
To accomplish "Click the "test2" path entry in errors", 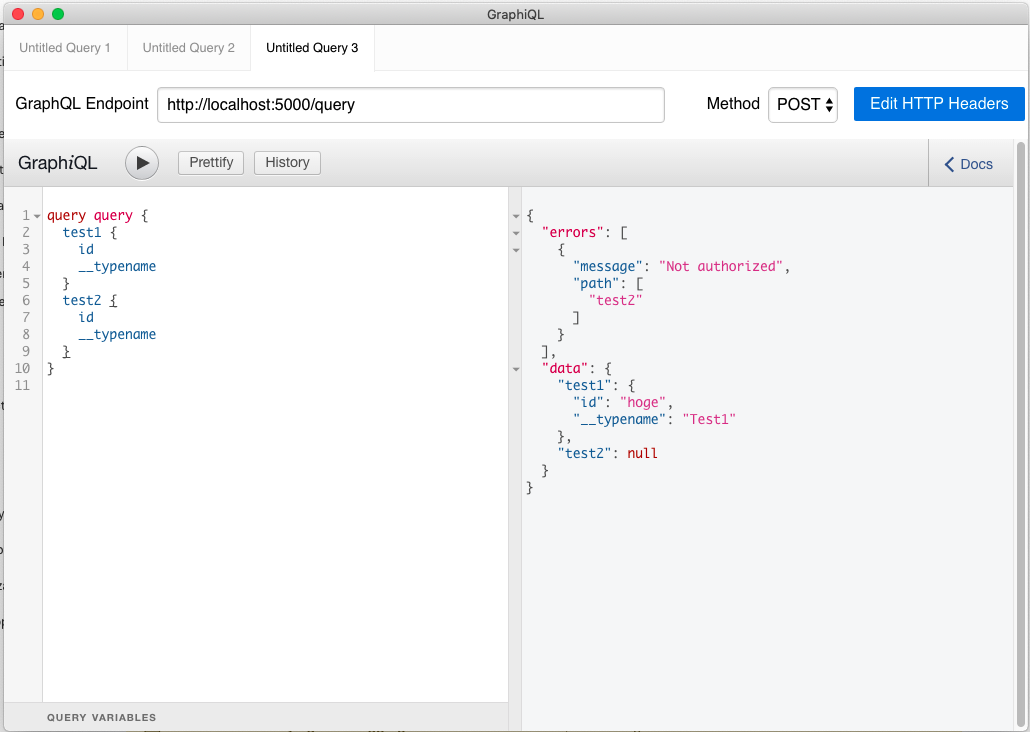I will pos(616,300).
